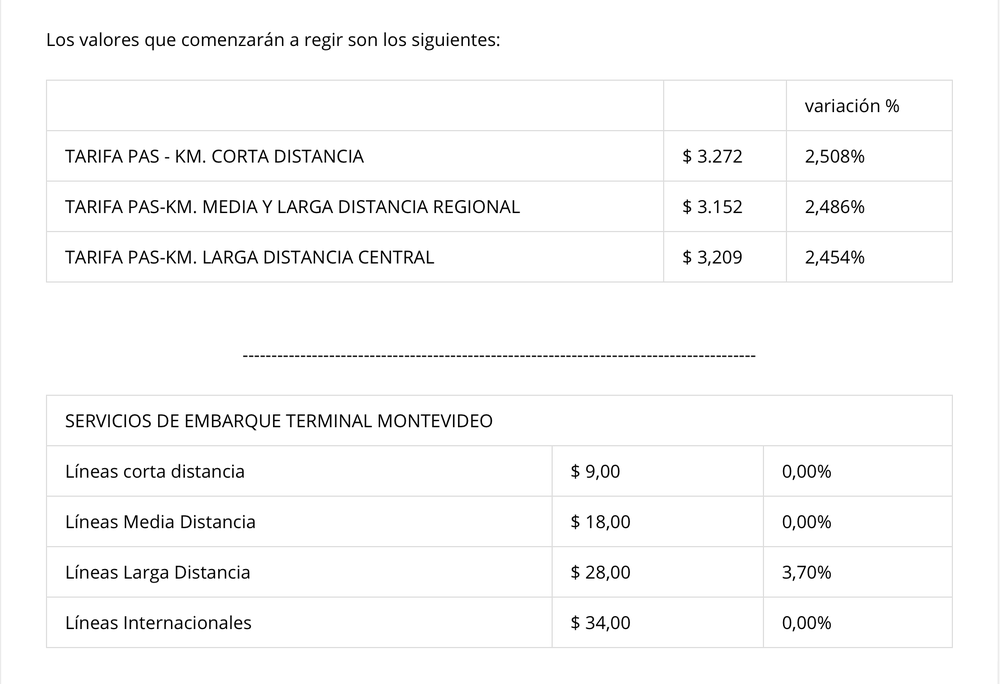The image size is (1000, 684).
Task: Click the 2,454% variation value
Action: 834,257
